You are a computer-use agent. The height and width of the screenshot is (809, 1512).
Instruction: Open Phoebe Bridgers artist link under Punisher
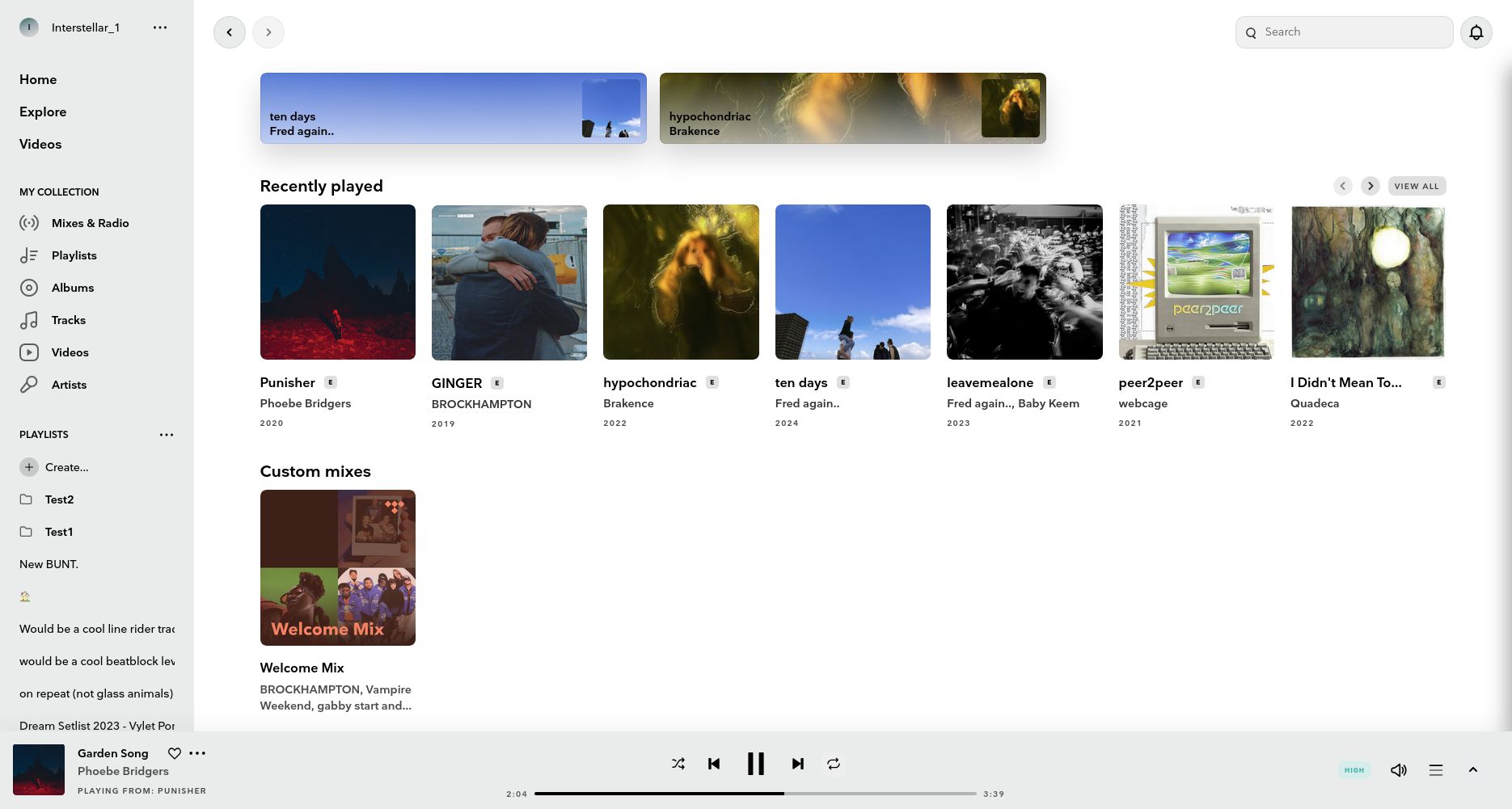(x=306, y=403)
